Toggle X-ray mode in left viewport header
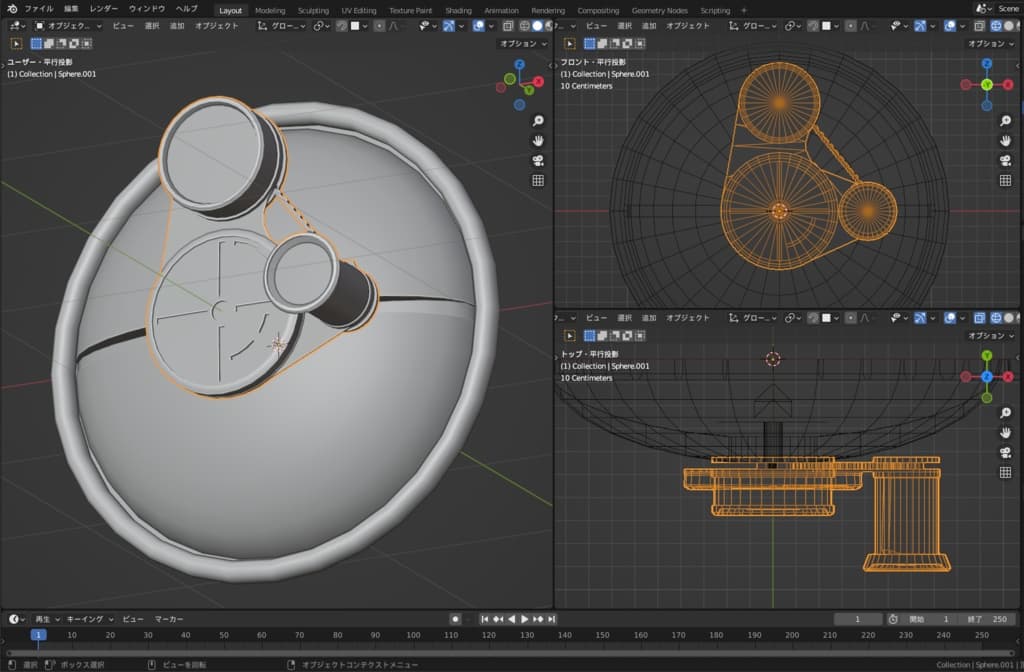This screenshot has height=672, width=1024. [508, 26]
